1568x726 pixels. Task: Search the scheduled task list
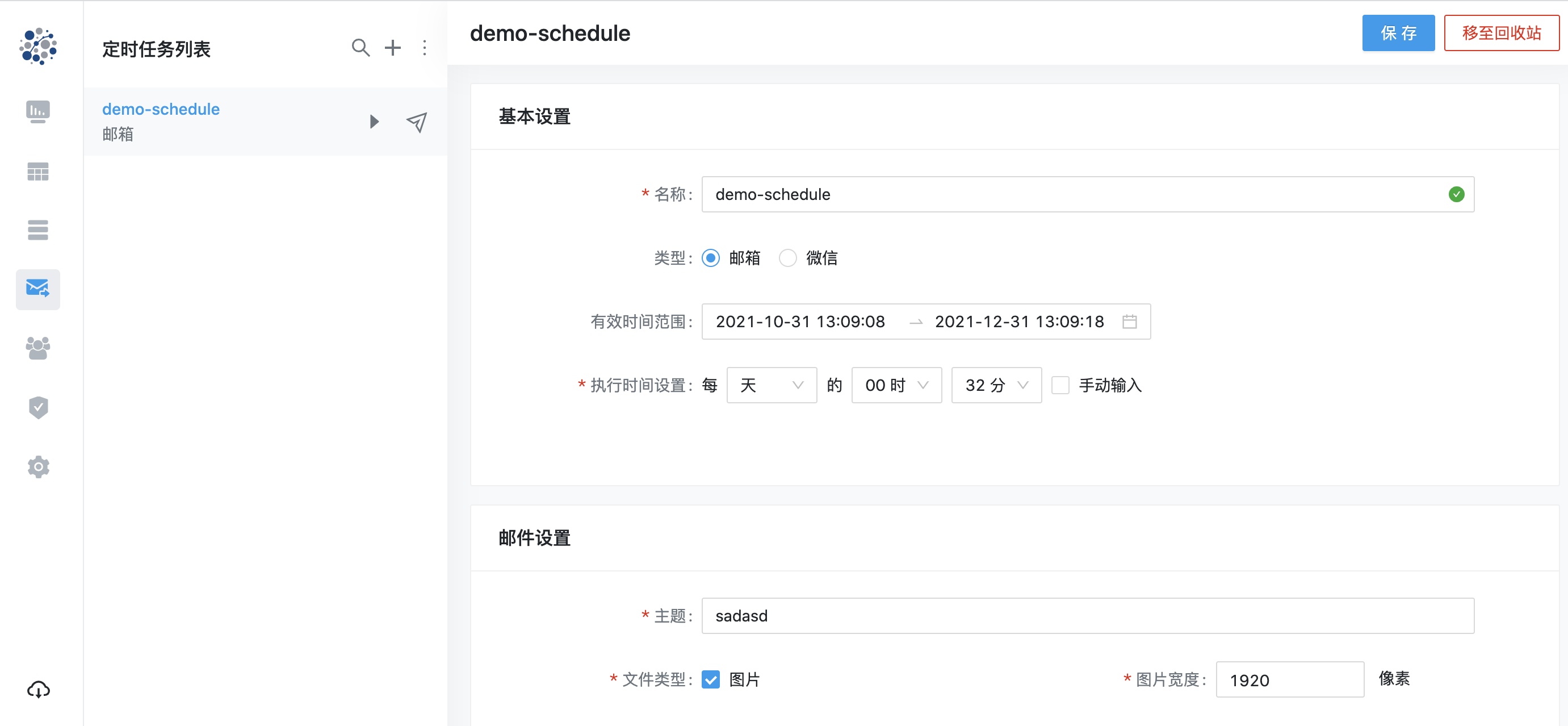[x=360, y=48]
